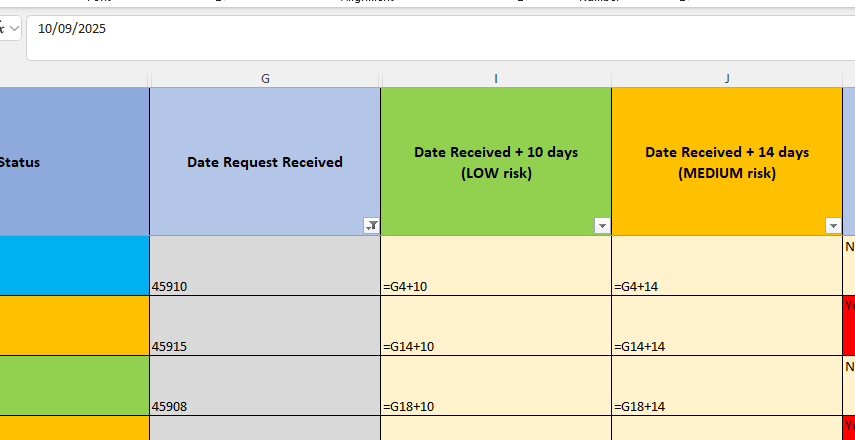This screenshot has width=855, height=440.
Task: Select column I header
Action: point(496,79)
